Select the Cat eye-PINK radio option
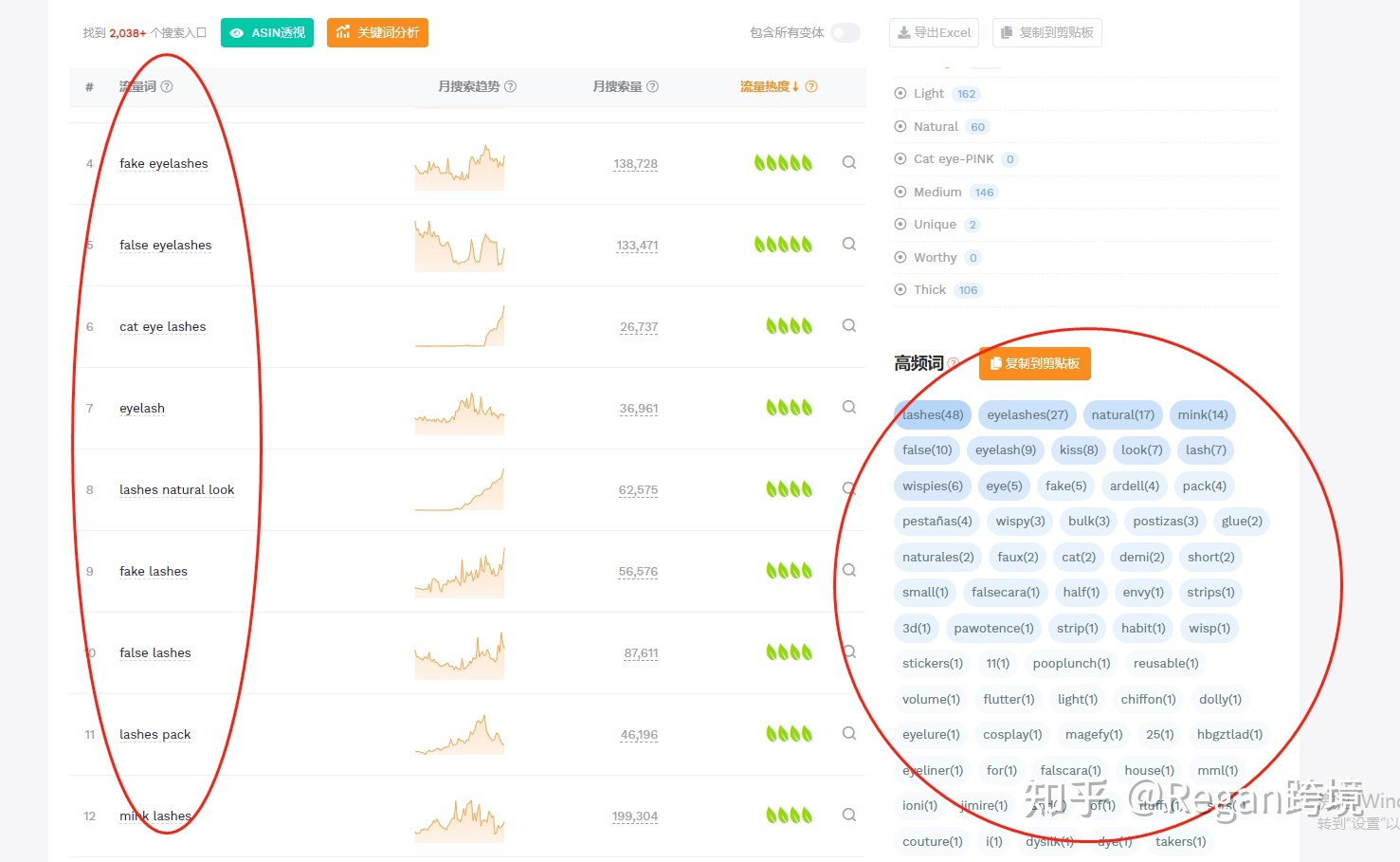Viewport: 1400px width, 862px height. coord(900,158)
